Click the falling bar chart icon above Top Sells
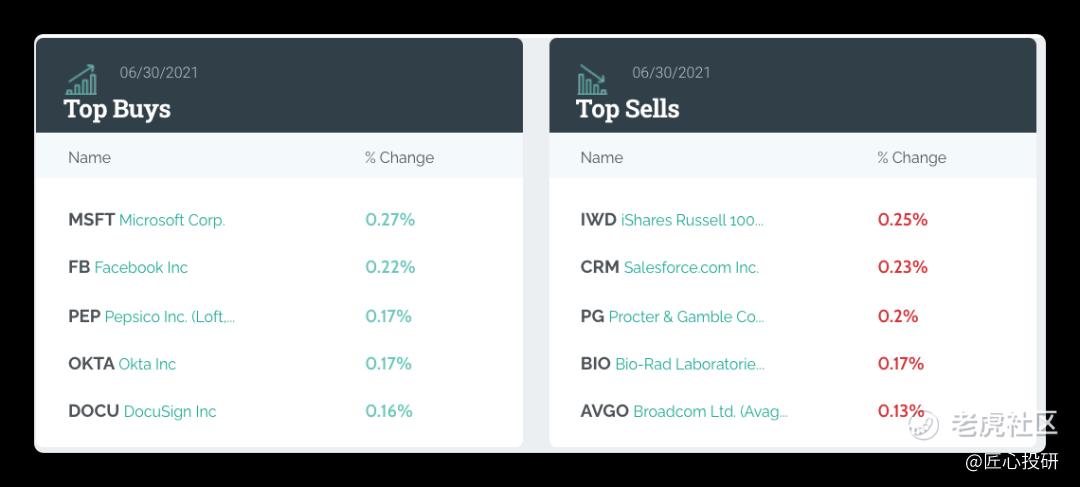 click(592, 80)
